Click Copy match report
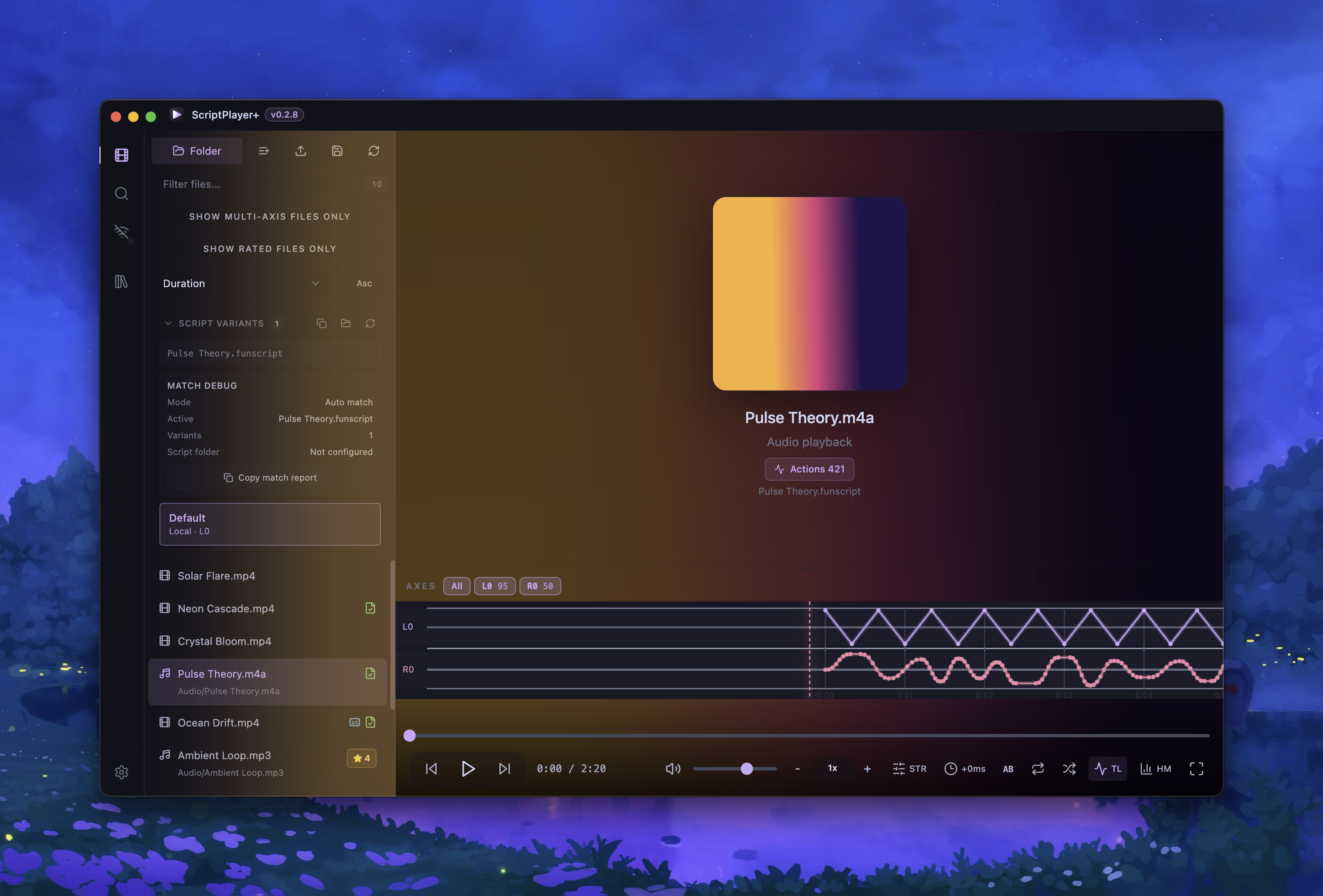 coord(270,478)
